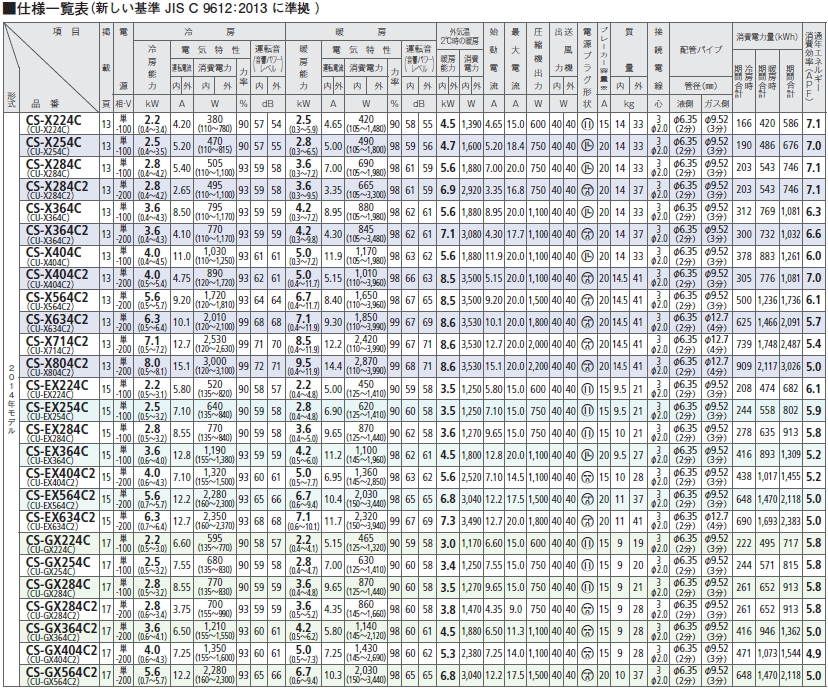828x688 pixels.
Task: Click the plug shape icon in the CS-X404C2 row
Action: click(587, 278)
